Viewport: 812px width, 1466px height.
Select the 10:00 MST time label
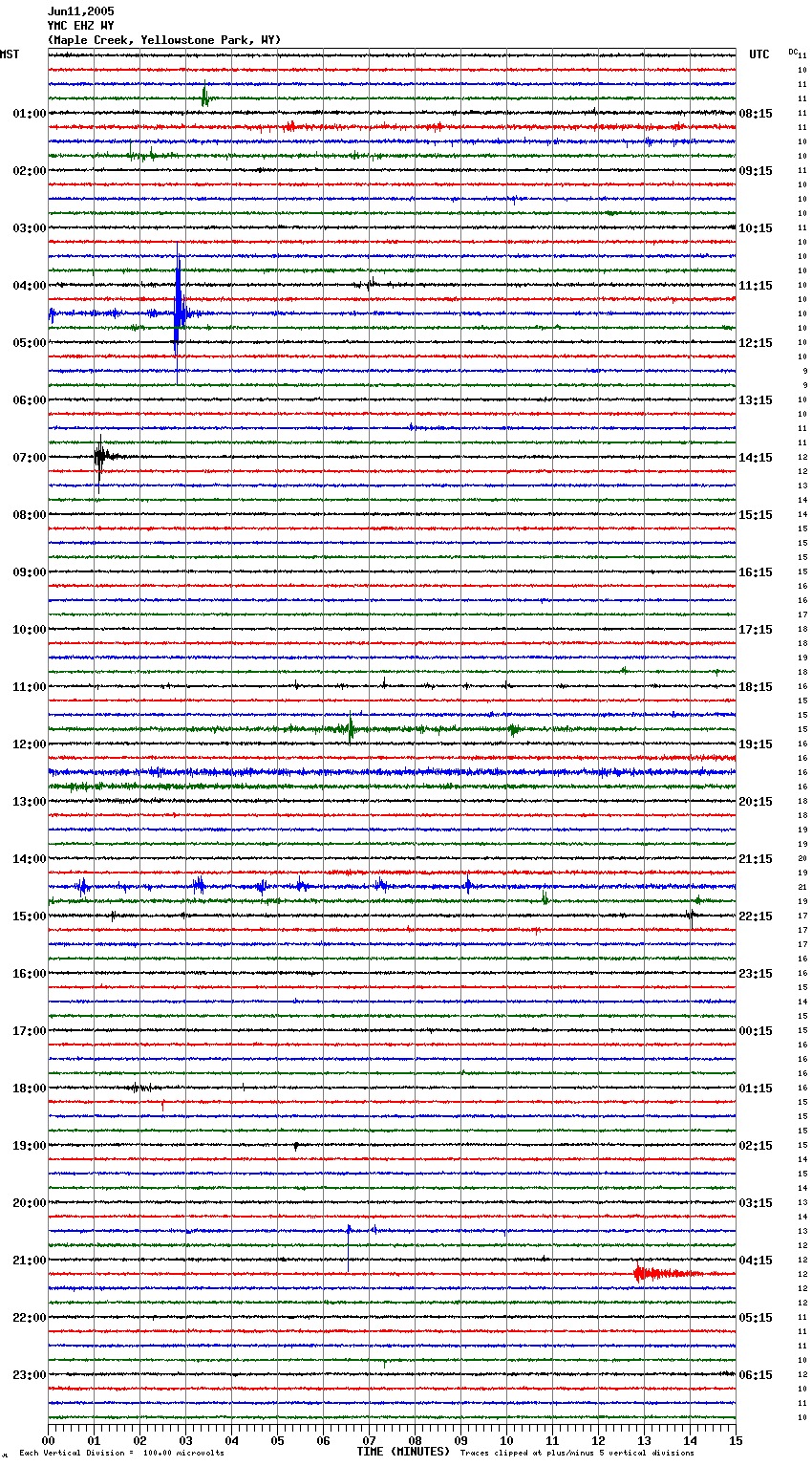30,630
